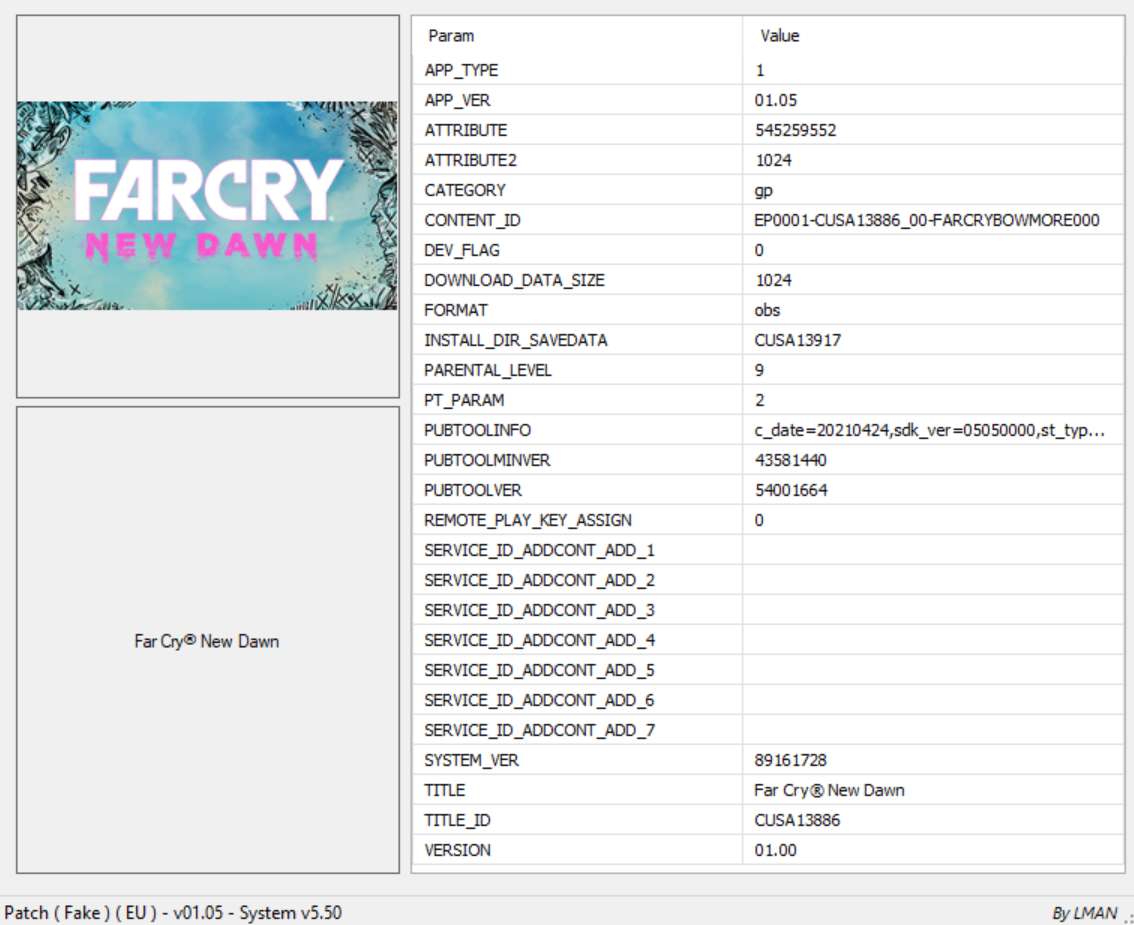The image size is (1134, 925).
Task: Click the Far Cry New Dawn cover thumbnail
Action: click(x=208, y=205)
